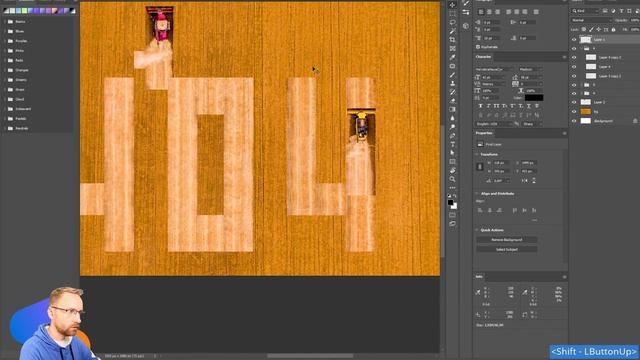This screenshot has height=360, width=640.
Task: Select the Type tool
Action: [452, 144]
